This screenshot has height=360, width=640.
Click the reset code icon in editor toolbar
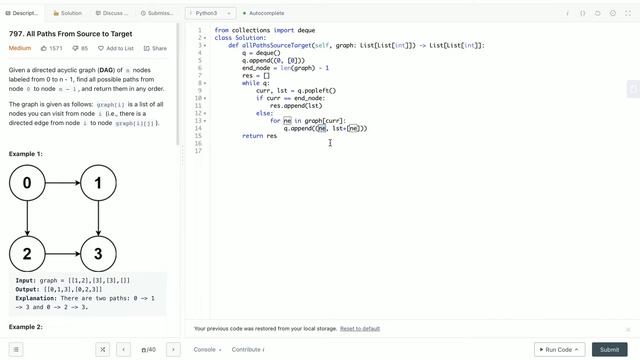[x=598, y=13]
